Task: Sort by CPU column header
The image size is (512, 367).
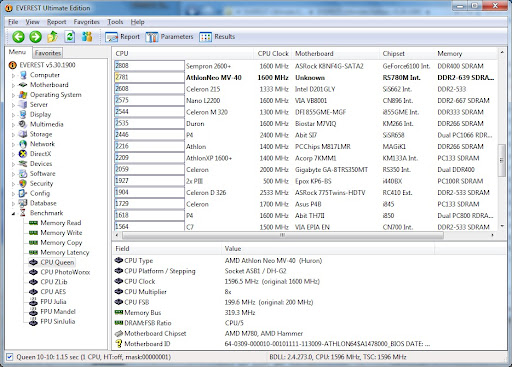Action: coord(183,53)
